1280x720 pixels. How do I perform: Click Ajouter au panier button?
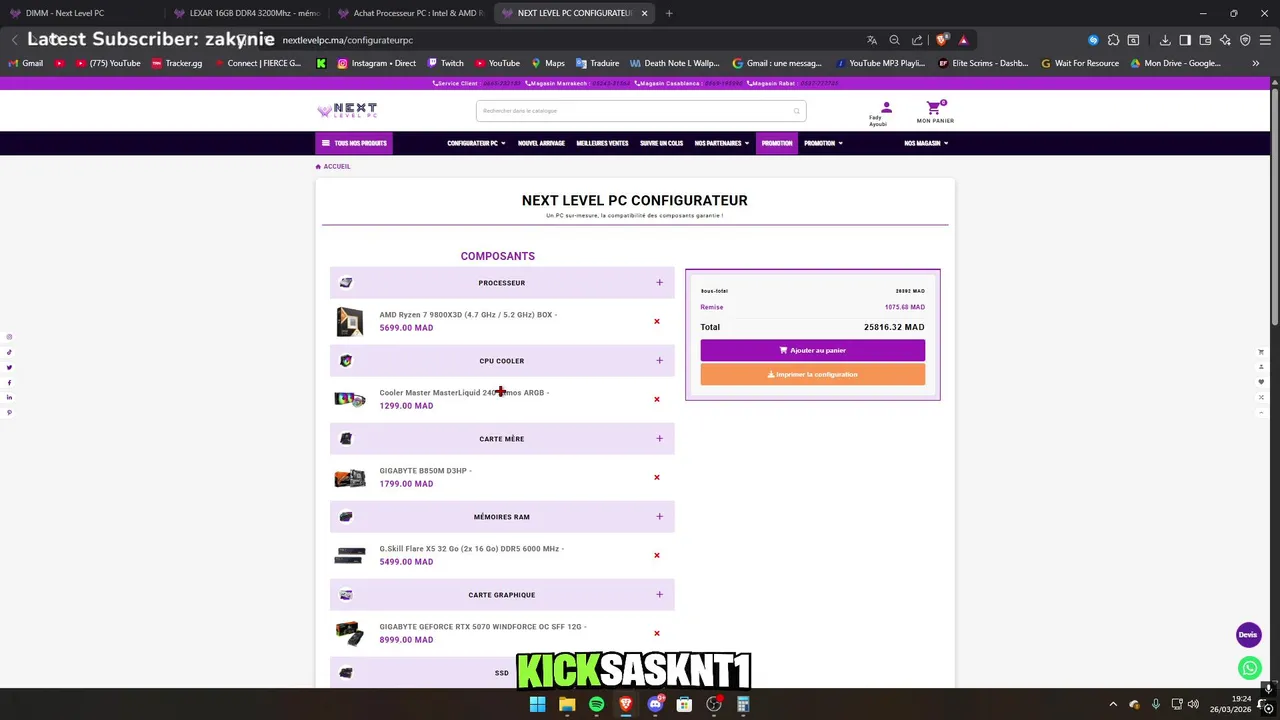point(812,350)
